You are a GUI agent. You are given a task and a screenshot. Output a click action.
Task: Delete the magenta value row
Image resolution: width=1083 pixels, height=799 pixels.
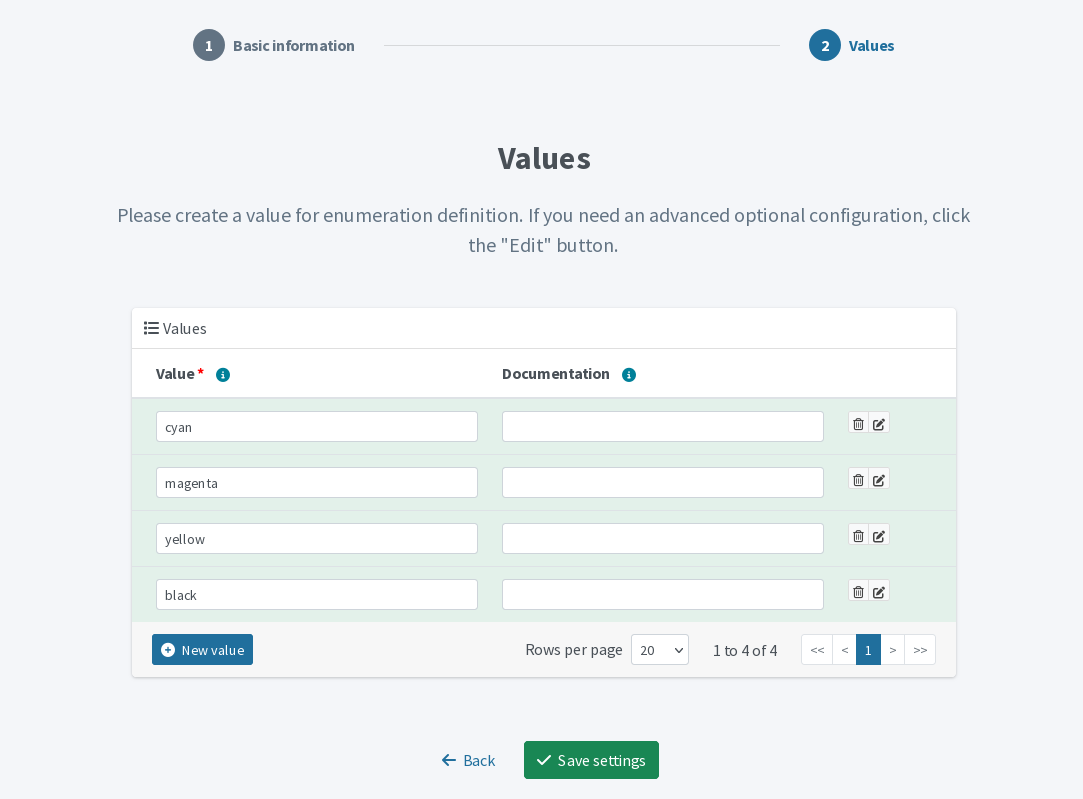click(857, 479)
